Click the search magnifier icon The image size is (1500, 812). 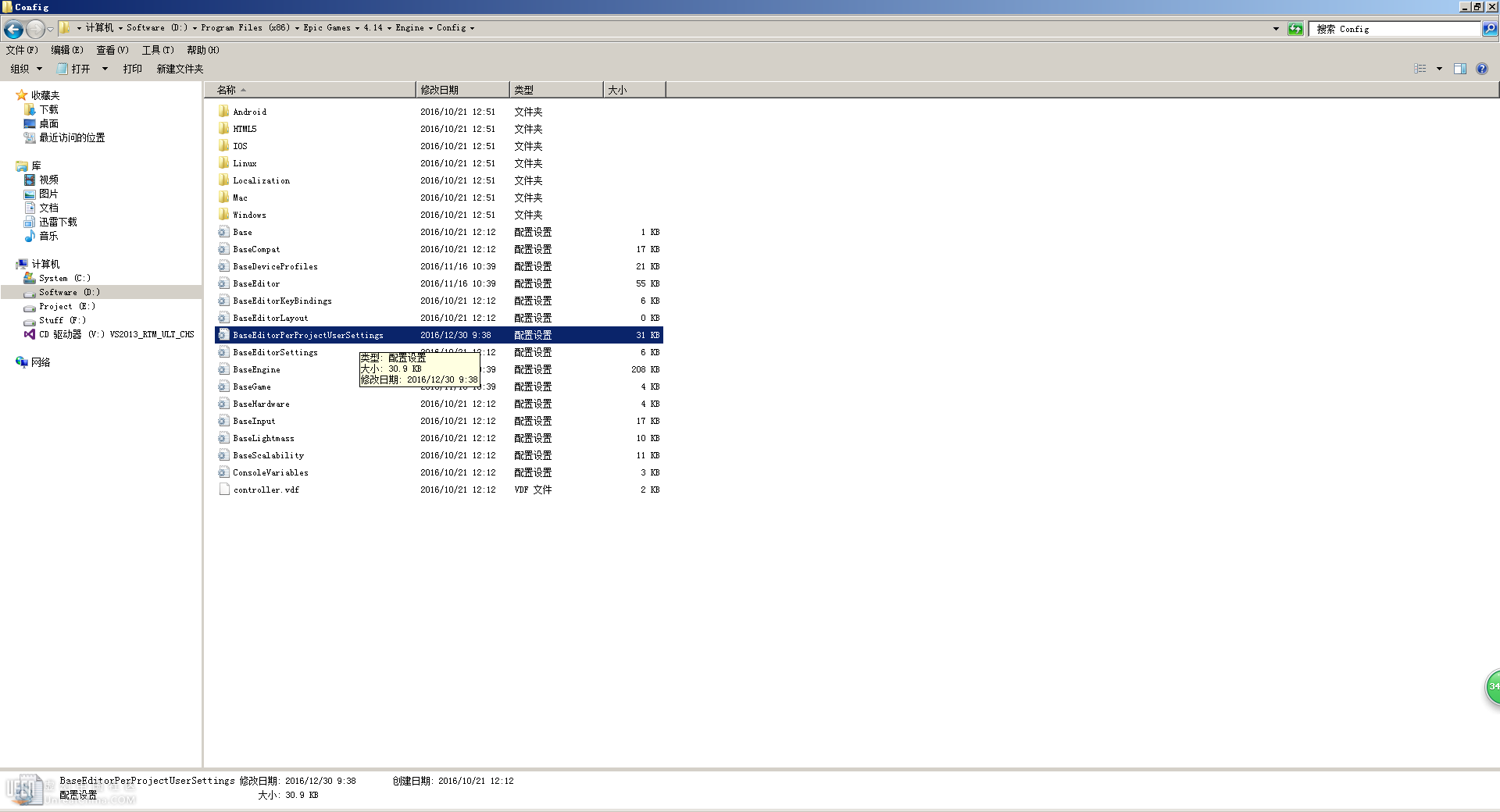(x=1489, y=29)
